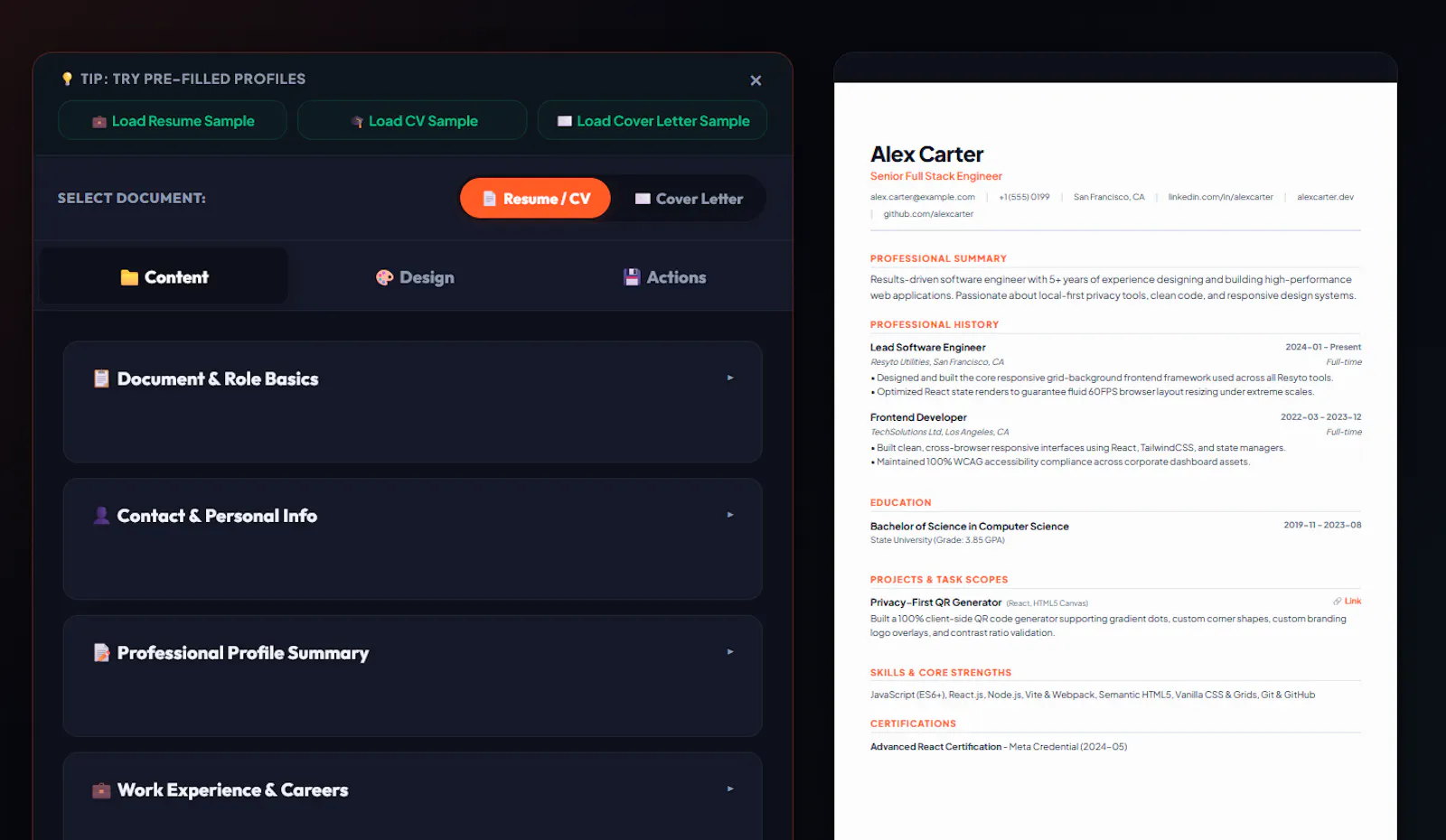Screen dimensions: 1446x840
Task: Load the Cover Letter Sample profile
Action: (653, 121)
